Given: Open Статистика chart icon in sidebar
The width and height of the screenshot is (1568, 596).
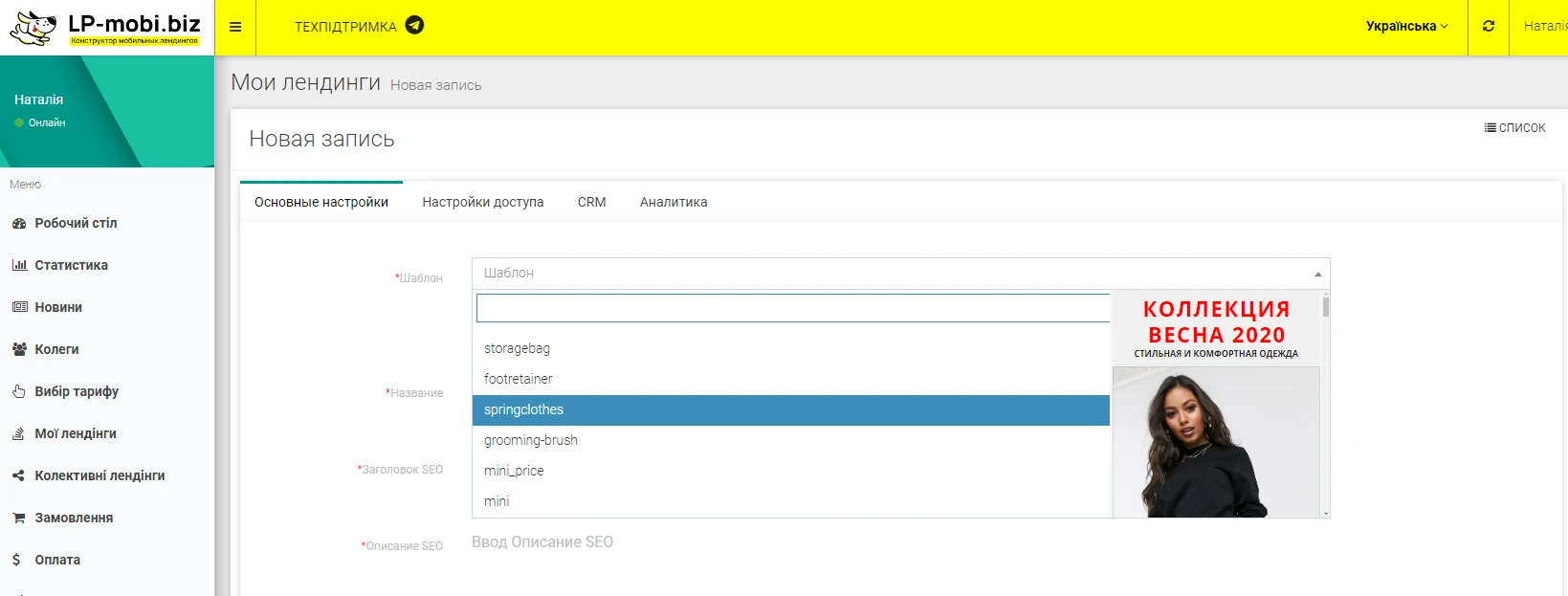Looking at the screenshot, I should 19,265.
